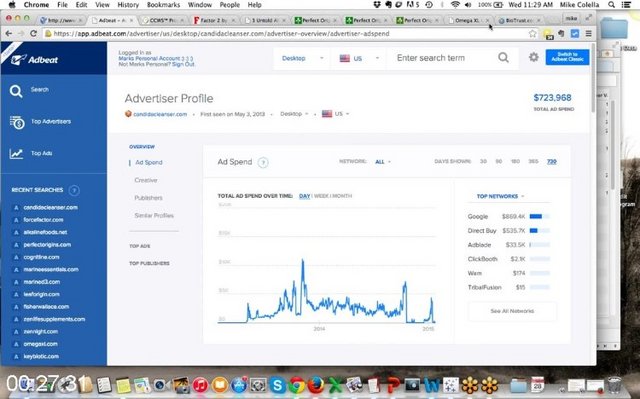Open the Top Advertisers money icon

click(x=17, y=122)
